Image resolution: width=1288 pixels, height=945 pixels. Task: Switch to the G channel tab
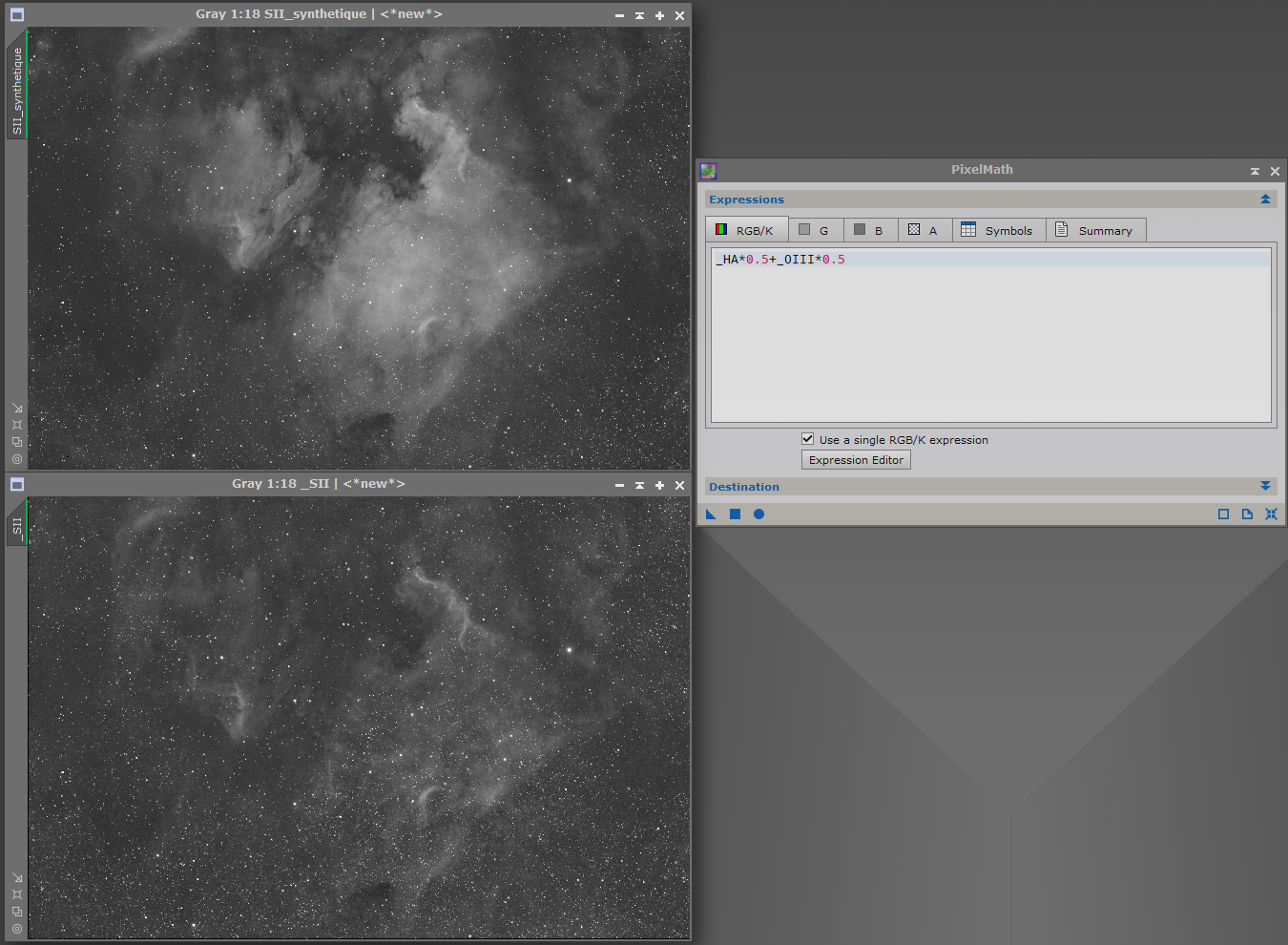815,230
